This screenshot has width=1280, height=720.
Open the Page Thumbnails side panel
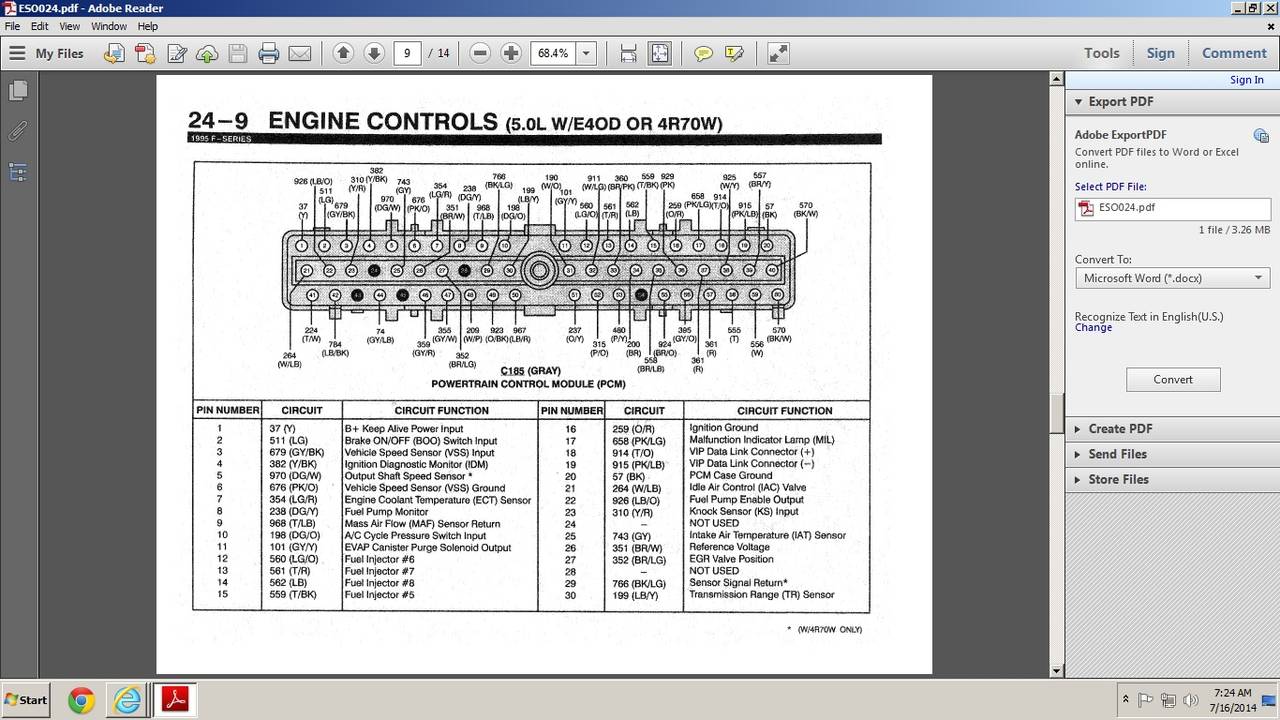tap(17, 92)
